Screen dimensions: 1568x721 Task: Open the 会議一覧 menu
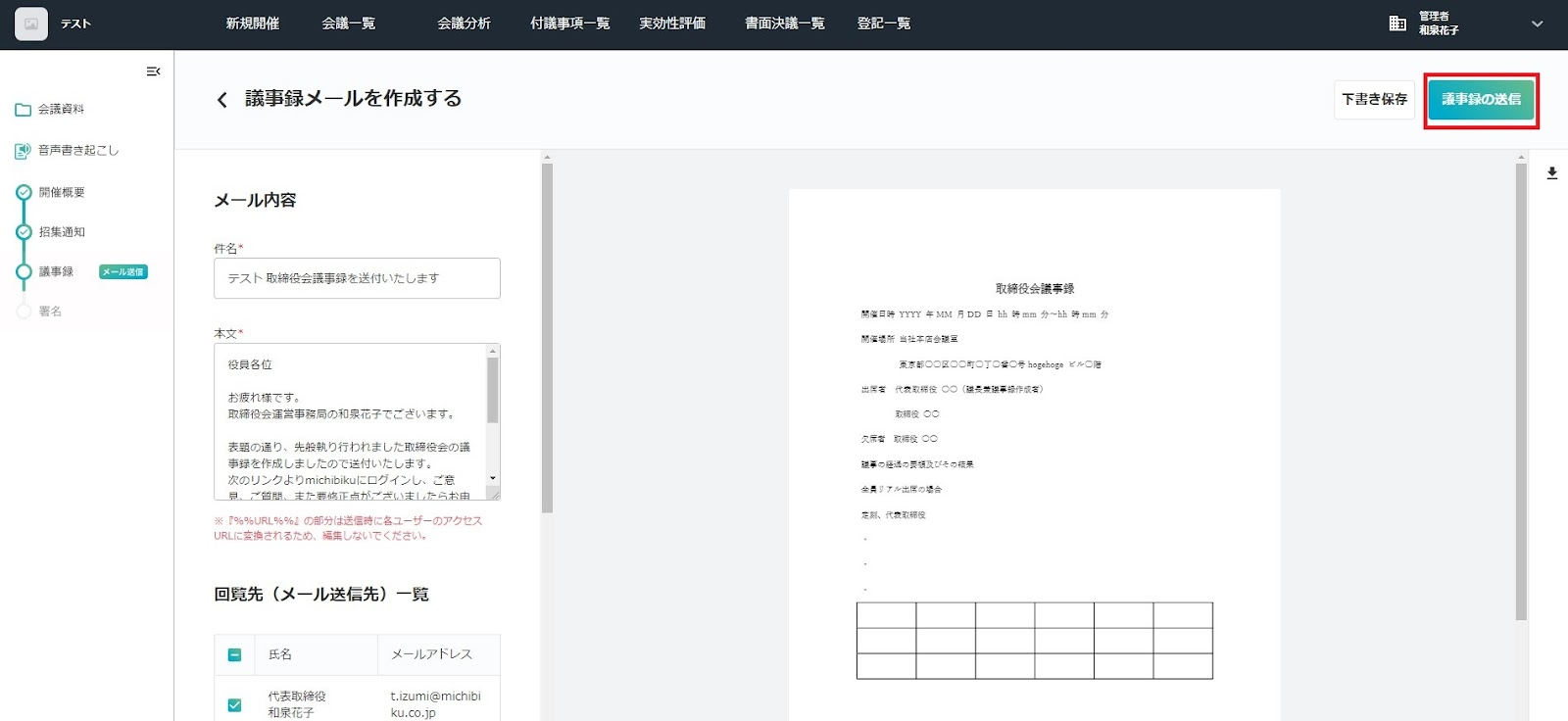point(348,24)
